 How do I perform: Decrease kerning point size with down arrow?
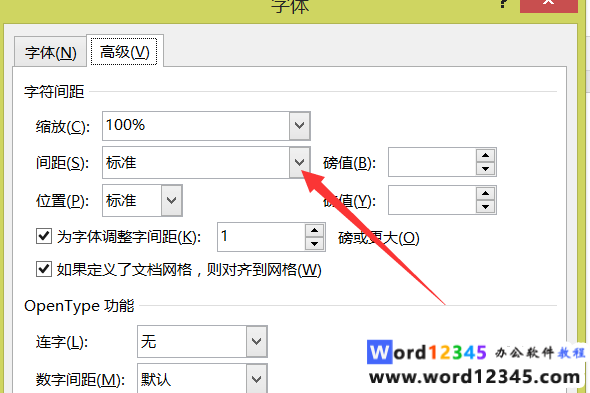(x=315, y=244)
